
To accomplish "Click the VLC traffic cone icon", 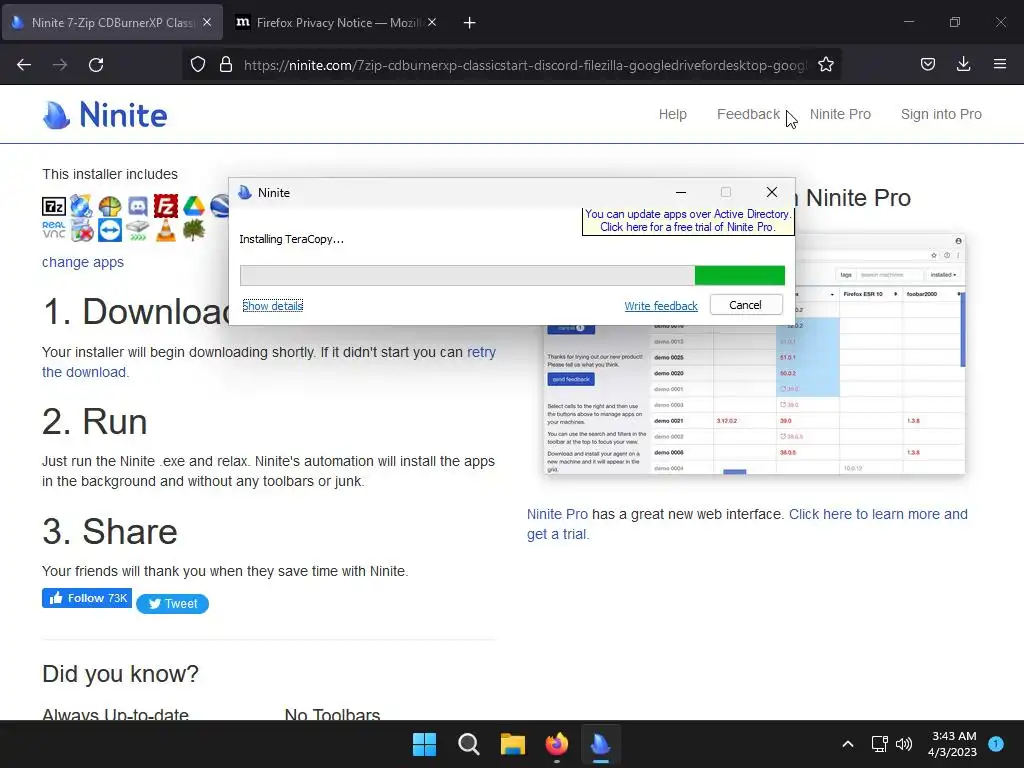I will (166, 230).
